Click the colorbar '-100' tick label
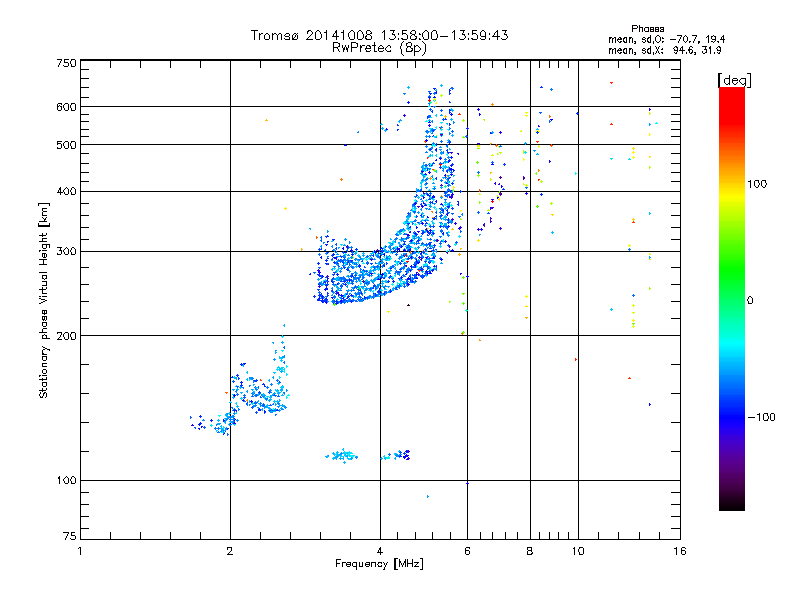This screenshot has width=800, height=600. pos(761,417)
